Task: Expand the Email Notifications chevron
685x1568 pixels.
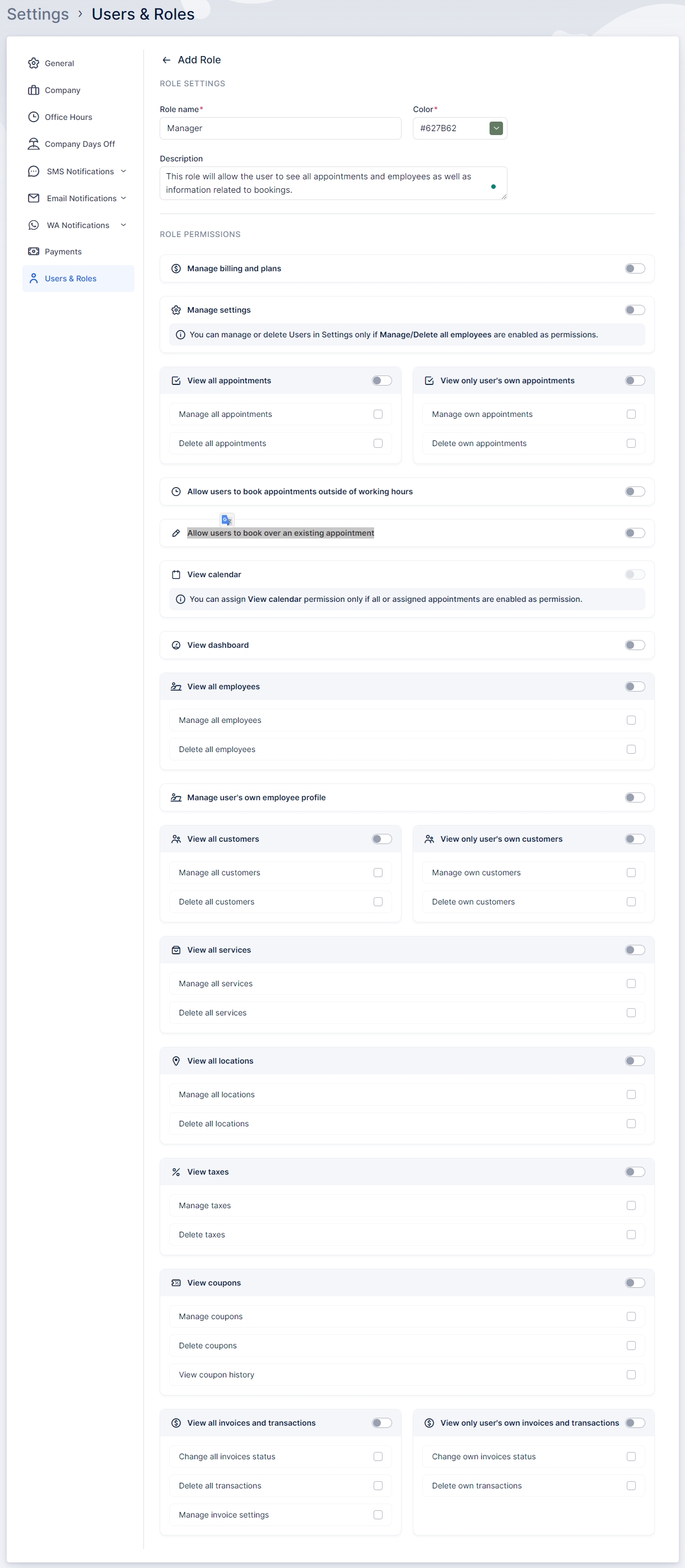Action: [x=123, y=198]
